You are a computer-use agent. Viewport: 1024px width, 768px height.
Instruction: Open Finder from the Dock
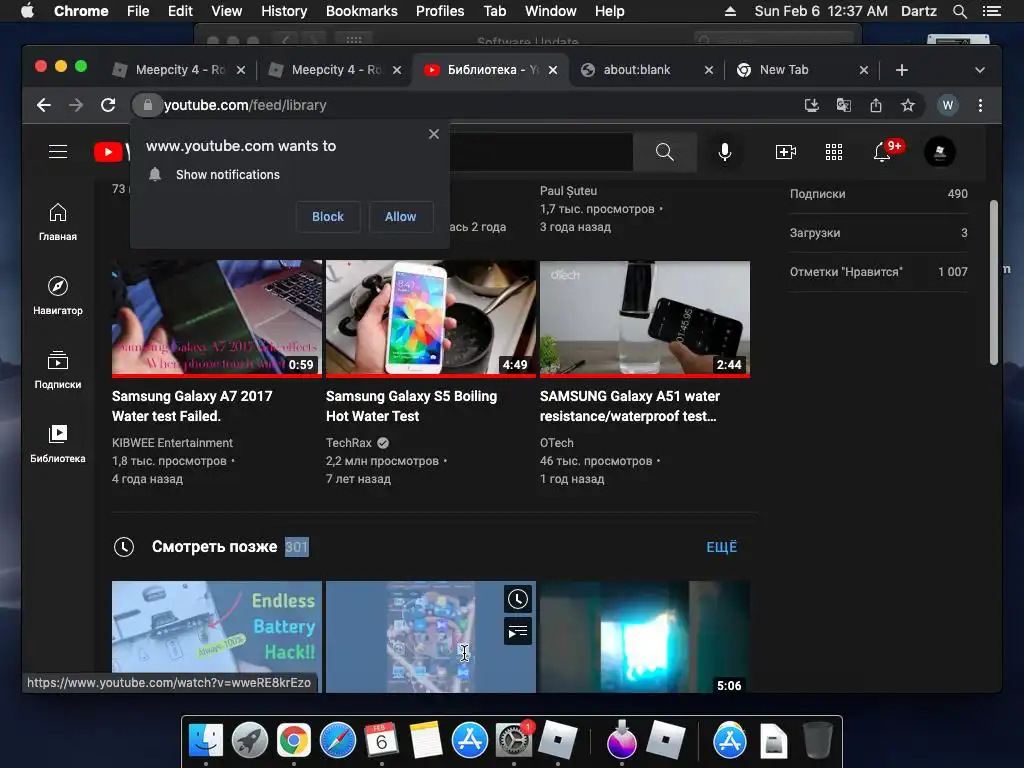pos(206,741)
